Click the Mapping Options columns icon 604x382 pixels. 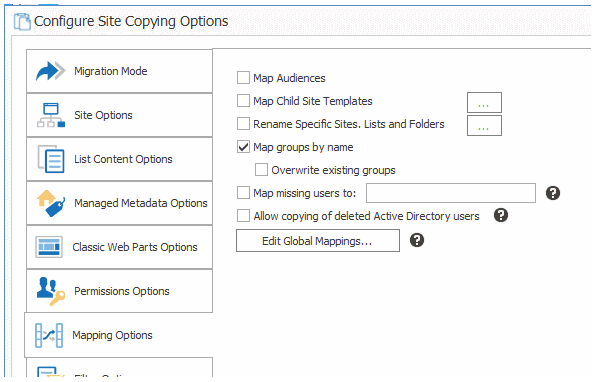[49, 335]
